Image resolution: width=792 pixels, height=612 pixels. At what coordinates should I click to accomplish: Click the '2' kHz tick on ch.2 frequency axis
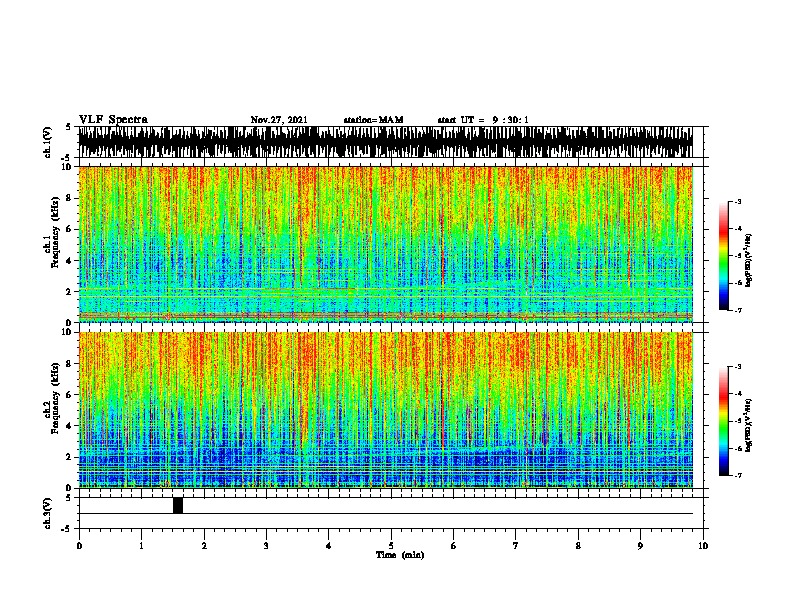[x=70, y=457]
